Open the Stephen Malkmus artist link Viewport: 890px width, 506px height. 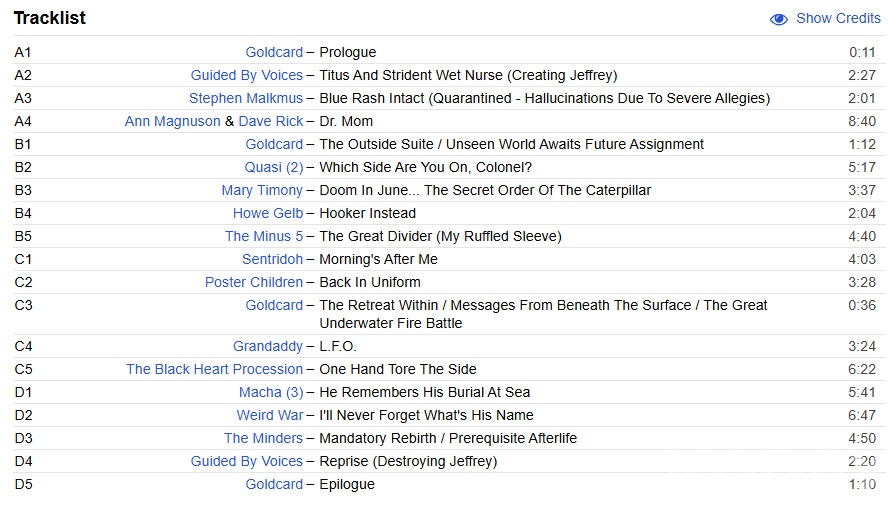245,98
